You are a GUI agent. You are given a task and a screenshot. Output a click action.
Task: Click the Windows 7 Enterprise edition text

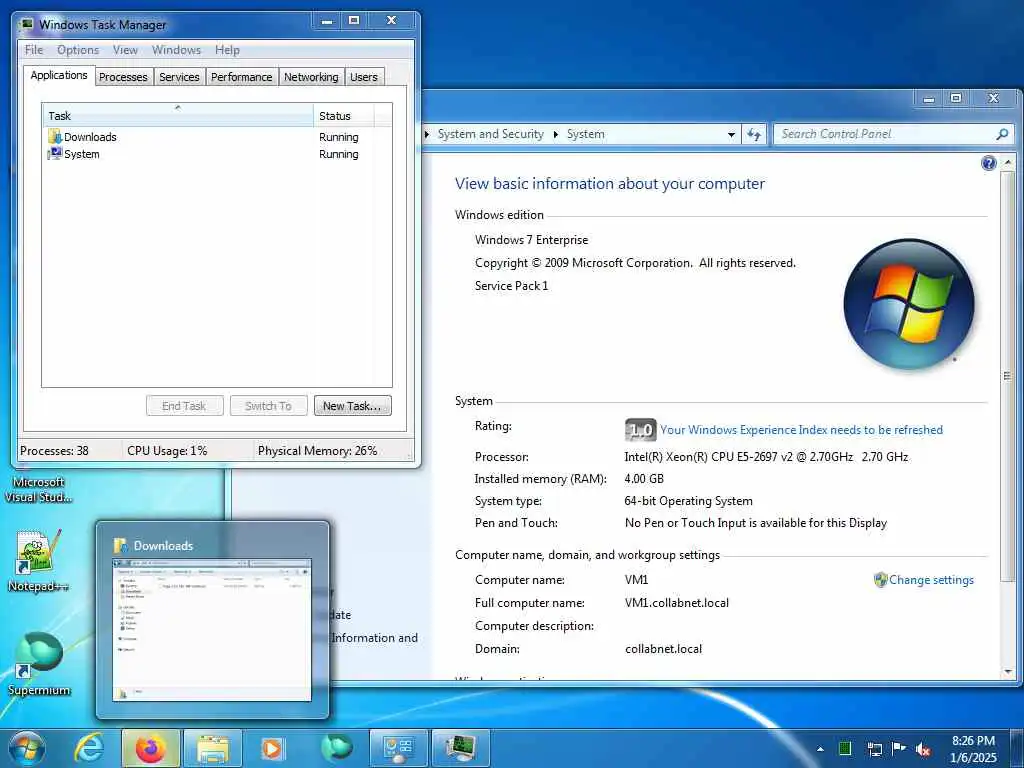click(532, 240)
